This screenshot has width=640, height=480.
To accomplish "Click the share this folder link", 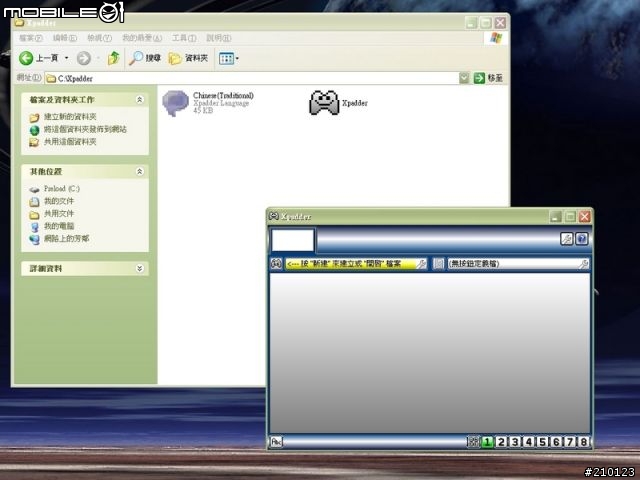I will point(70,142).
